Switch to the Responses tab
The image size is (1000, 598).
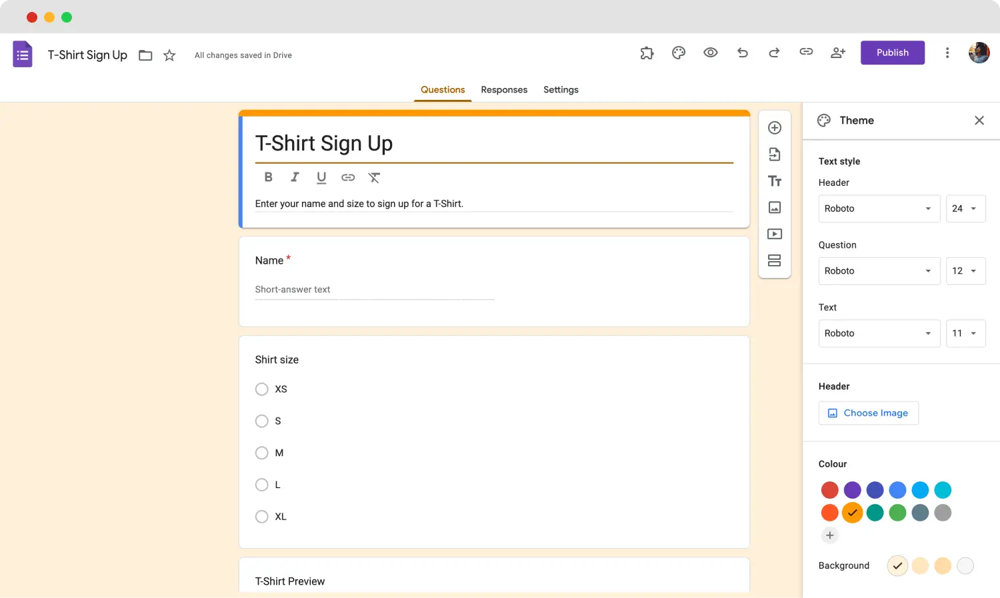pyautogui.click(x=504, y=89)
